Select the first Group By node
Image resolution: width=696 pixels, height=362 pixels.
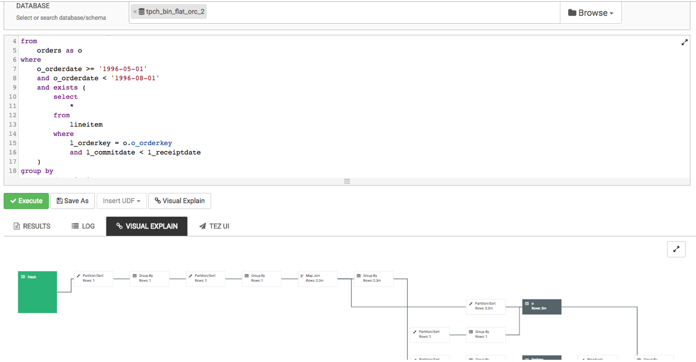coord(149,279)
